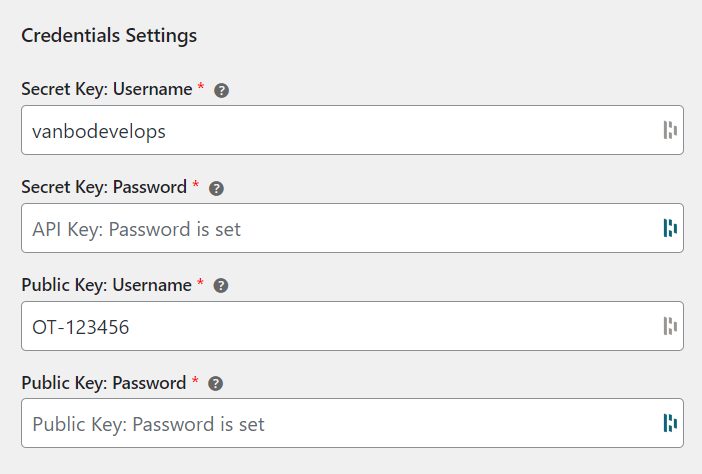
Task: Click help icon beside Secret Key: Password
Action: tap(216, 188)
